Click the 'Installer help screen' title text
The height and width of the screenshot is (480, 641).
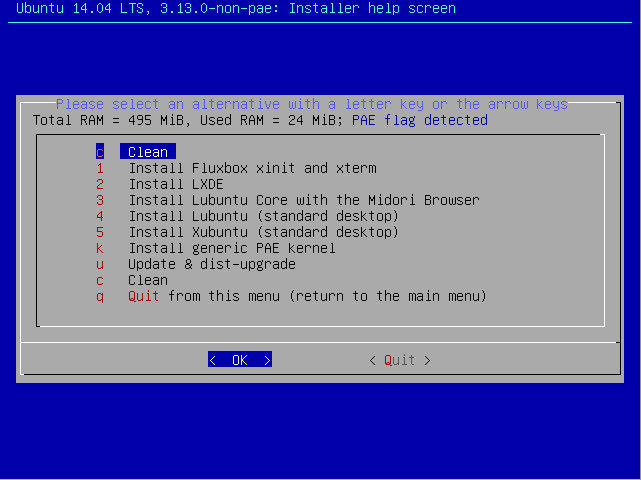click(x=372, y=8)
